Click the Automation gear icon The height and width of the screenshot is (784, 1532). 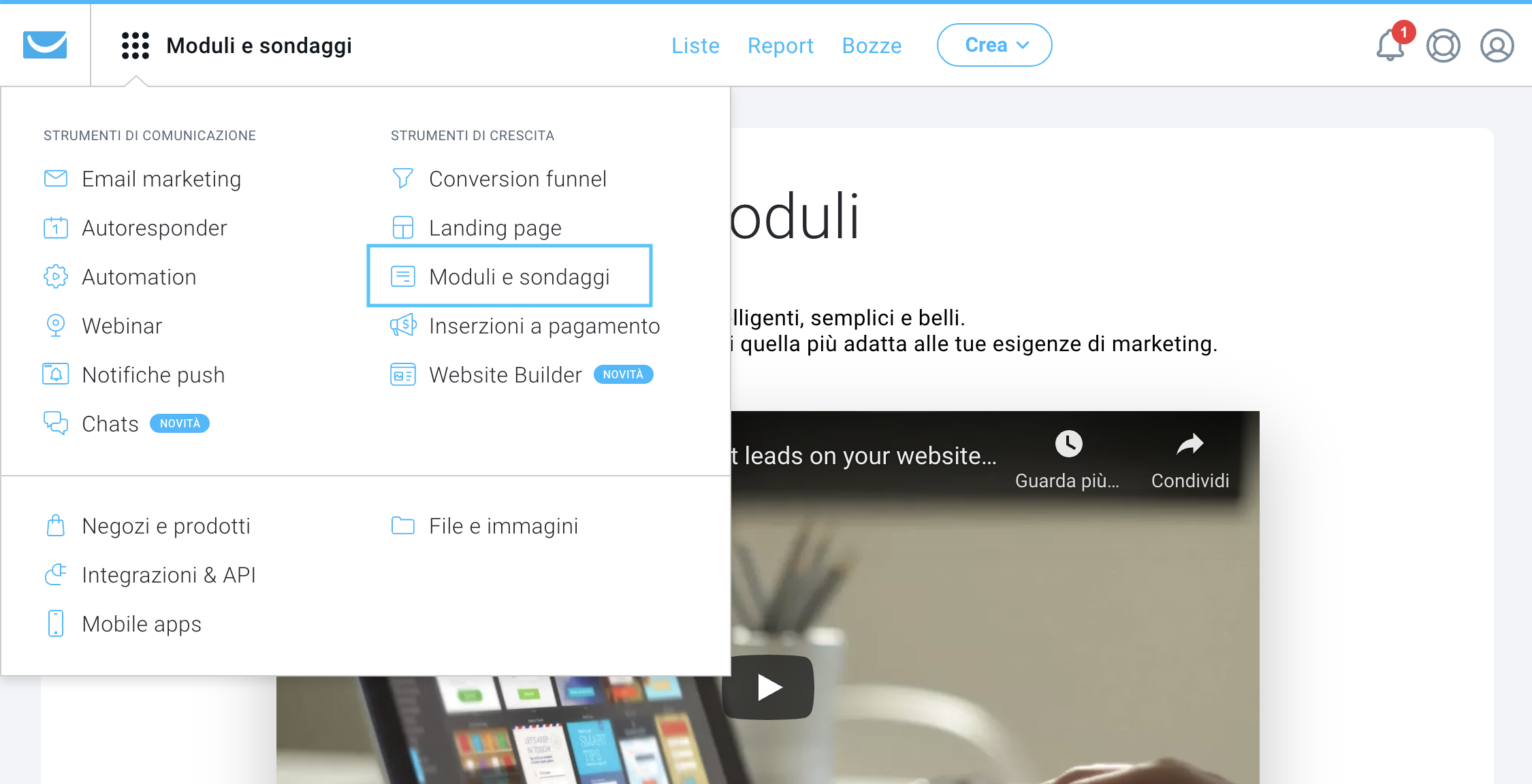tap(56, 276)
